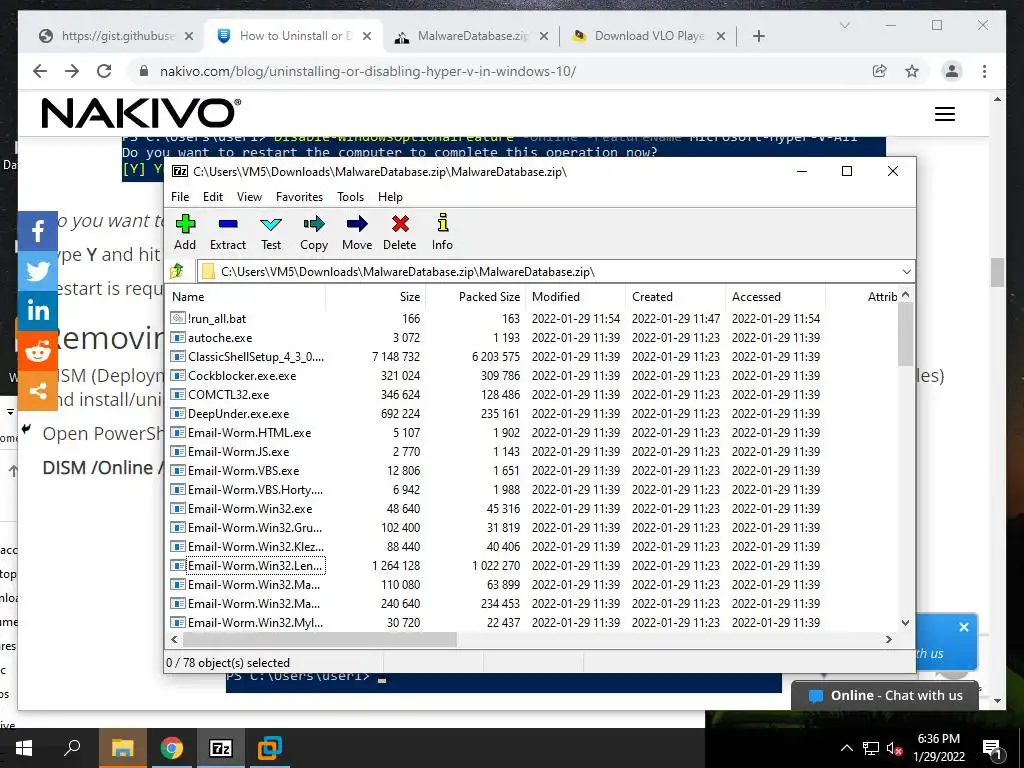Expand the 7-Zip address path dropdown

click(x=906, y=272)
